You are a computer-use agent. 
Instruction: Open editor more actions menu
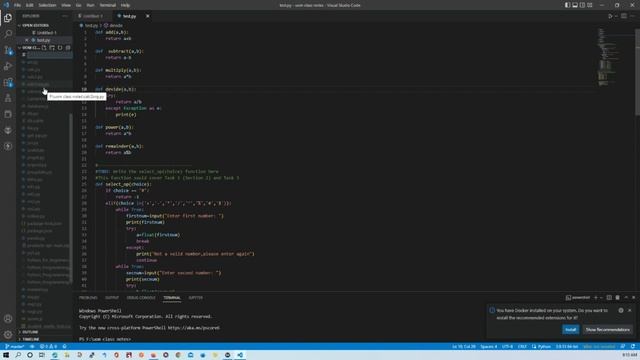[632, 16]
